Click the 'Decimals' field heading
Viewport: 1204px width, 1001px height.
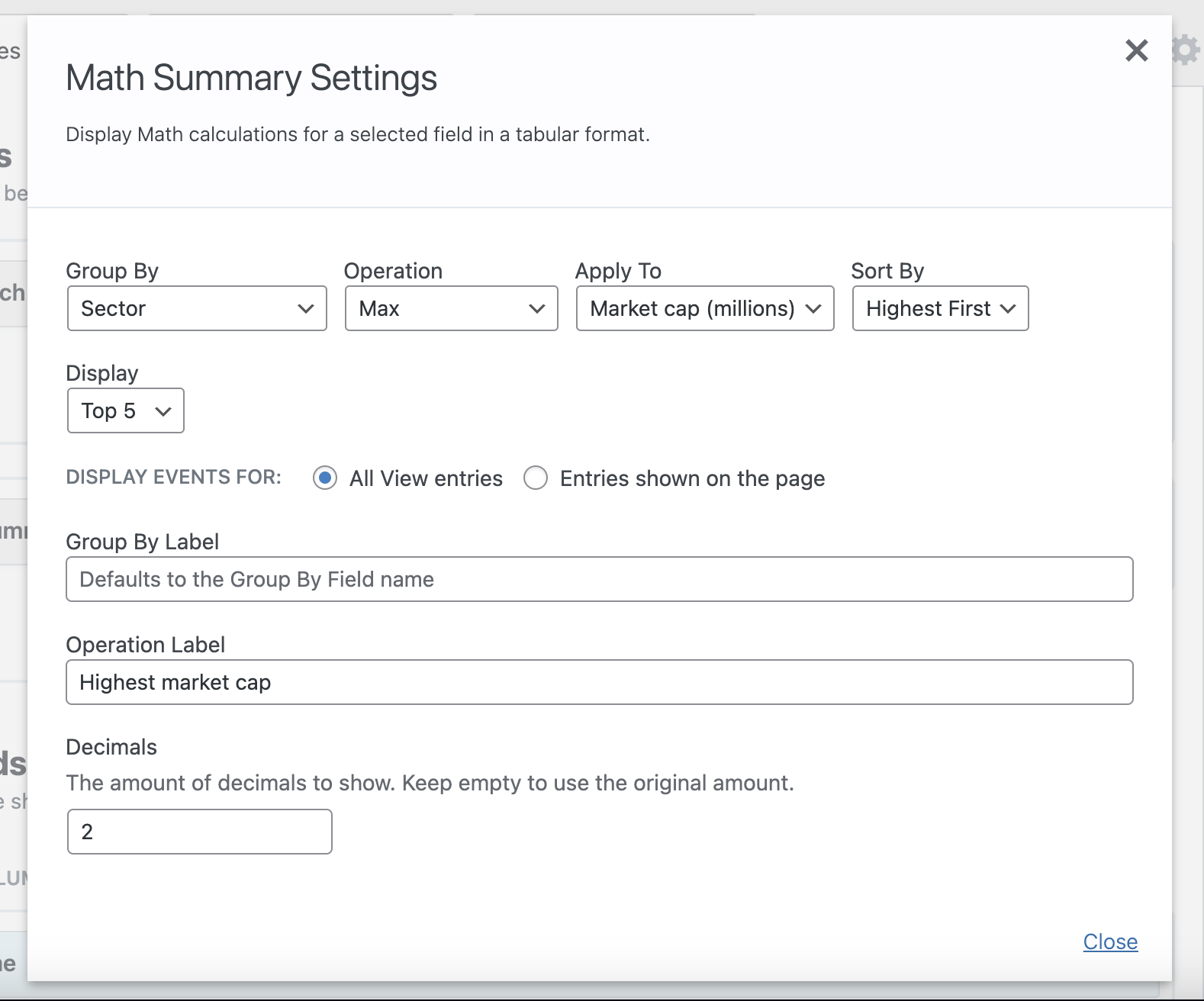pyautogui.click(x=111, y=747)
